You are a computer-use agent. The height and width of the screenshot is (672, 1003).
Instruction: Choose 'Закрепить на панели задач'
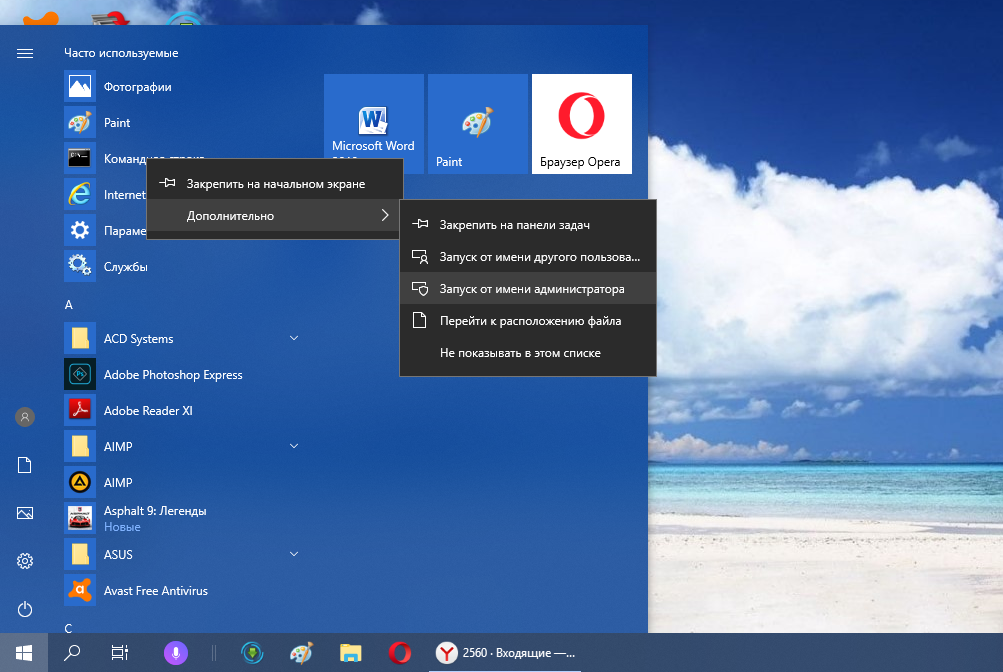(521, 225)
